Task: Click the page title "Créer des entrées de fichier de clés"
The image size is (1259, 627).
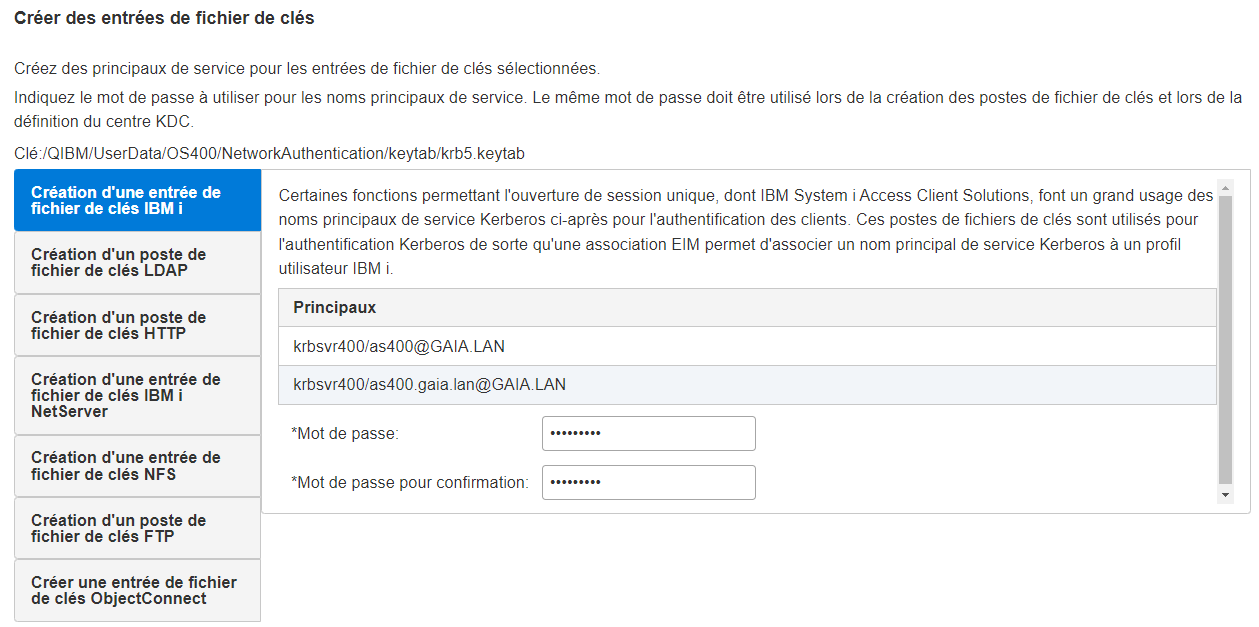Action: 164,19
